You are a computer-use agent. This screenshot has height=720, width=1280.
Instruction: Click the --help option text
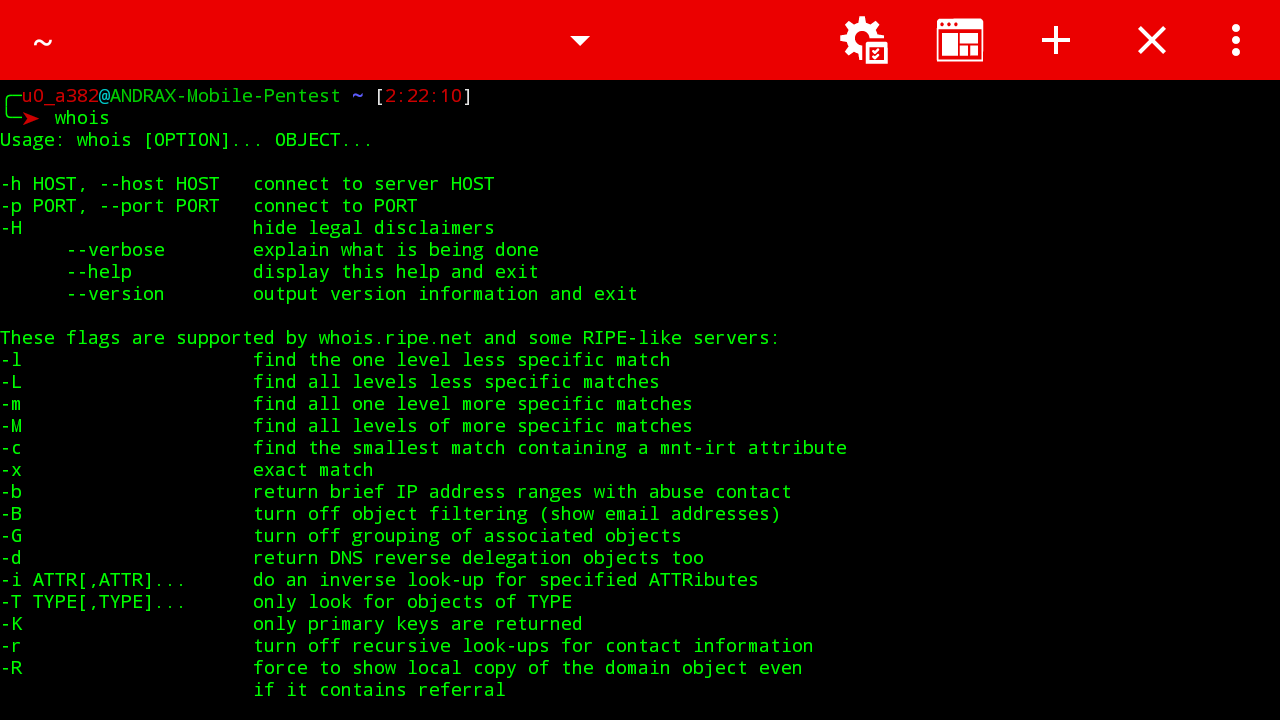pyautogui.click(x=99, y=272)
